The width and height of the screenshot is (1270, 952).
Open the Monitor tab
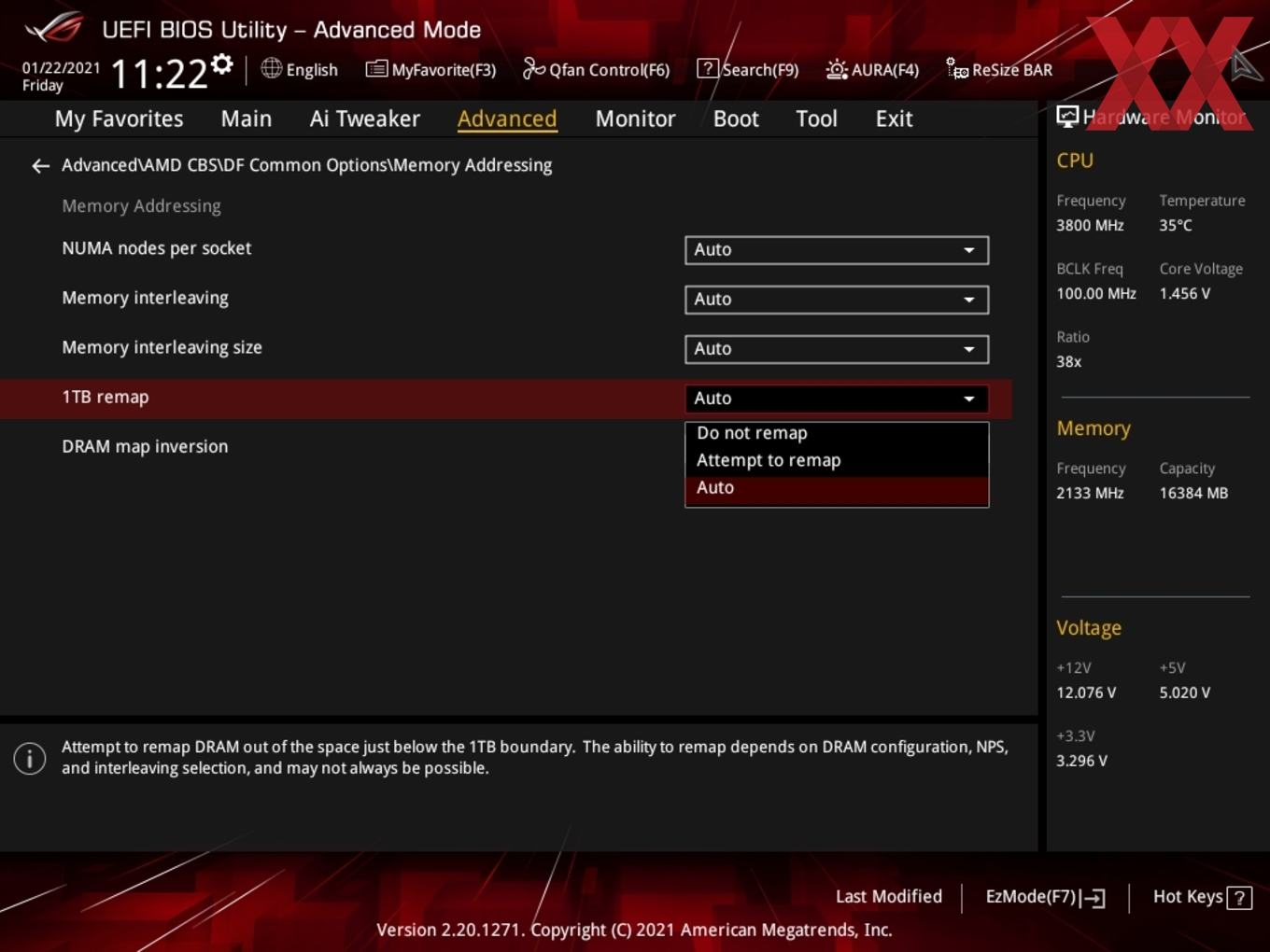coord(635,119)
